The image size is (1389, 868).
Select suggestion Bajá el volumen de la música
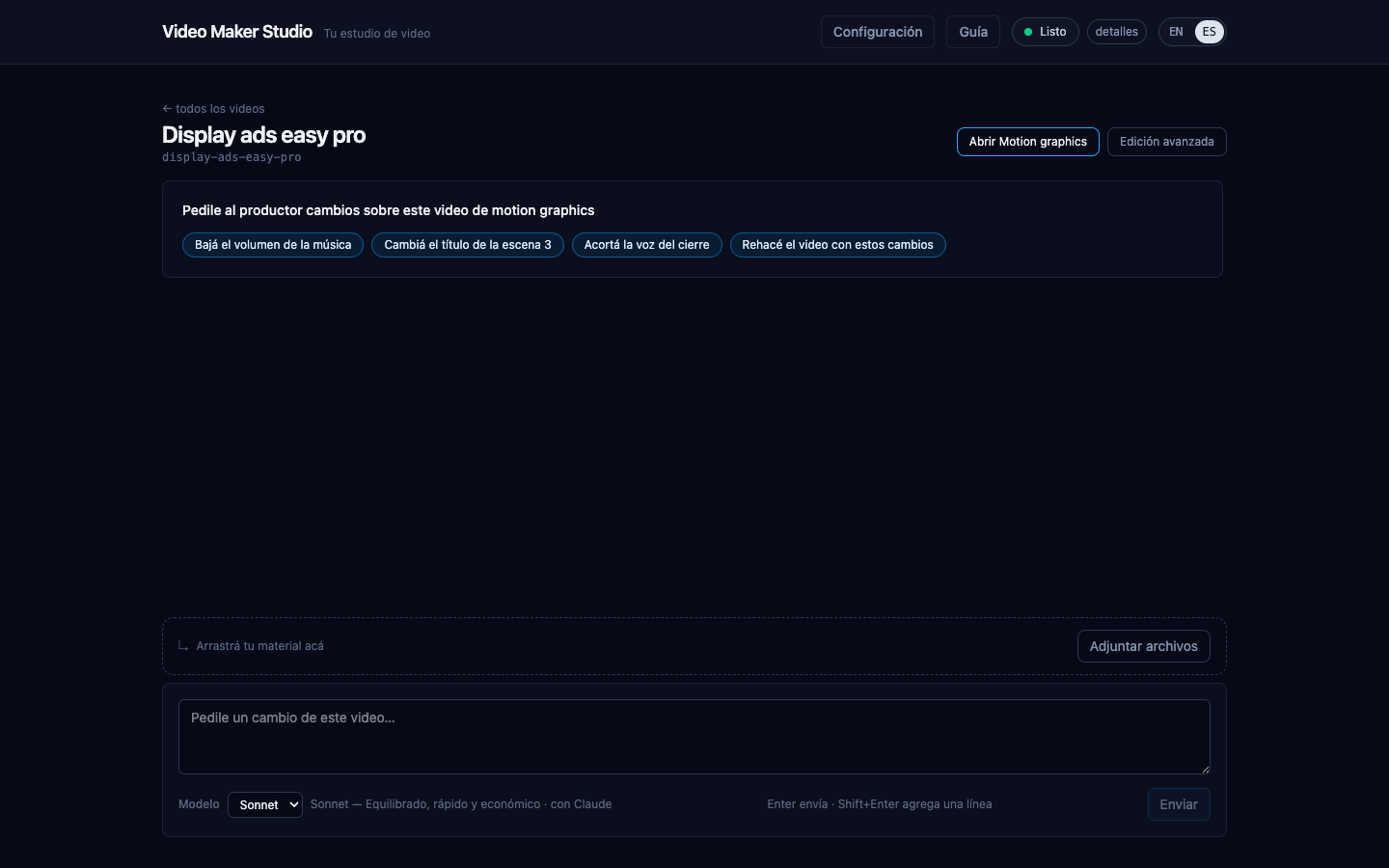pyautogui.click(x=273, y=245)
